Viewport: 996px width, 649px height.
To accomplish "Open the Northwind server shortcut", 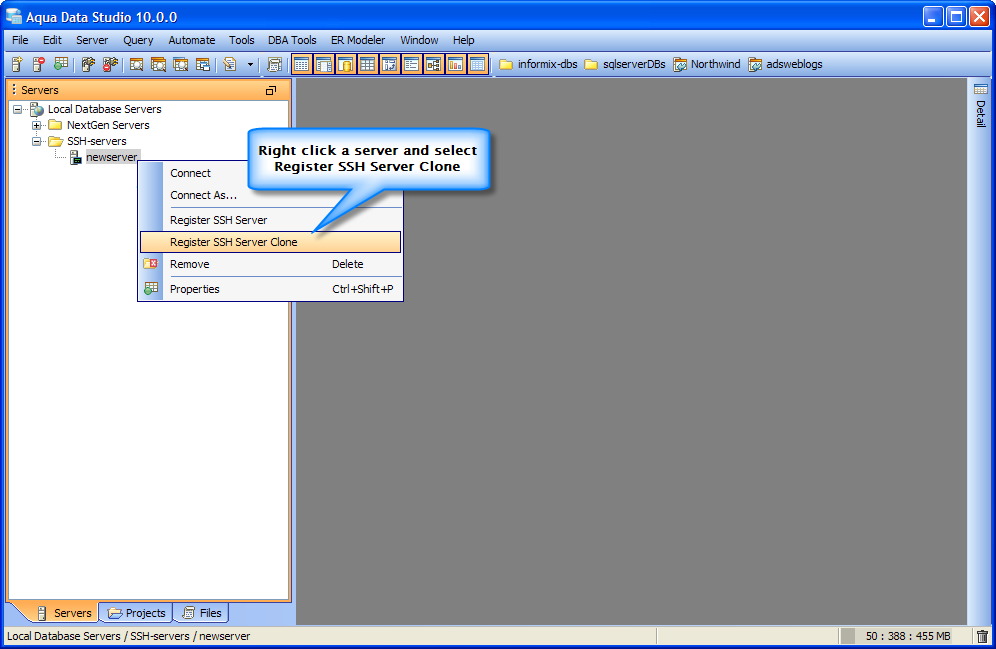I will (x=707, y=64).
